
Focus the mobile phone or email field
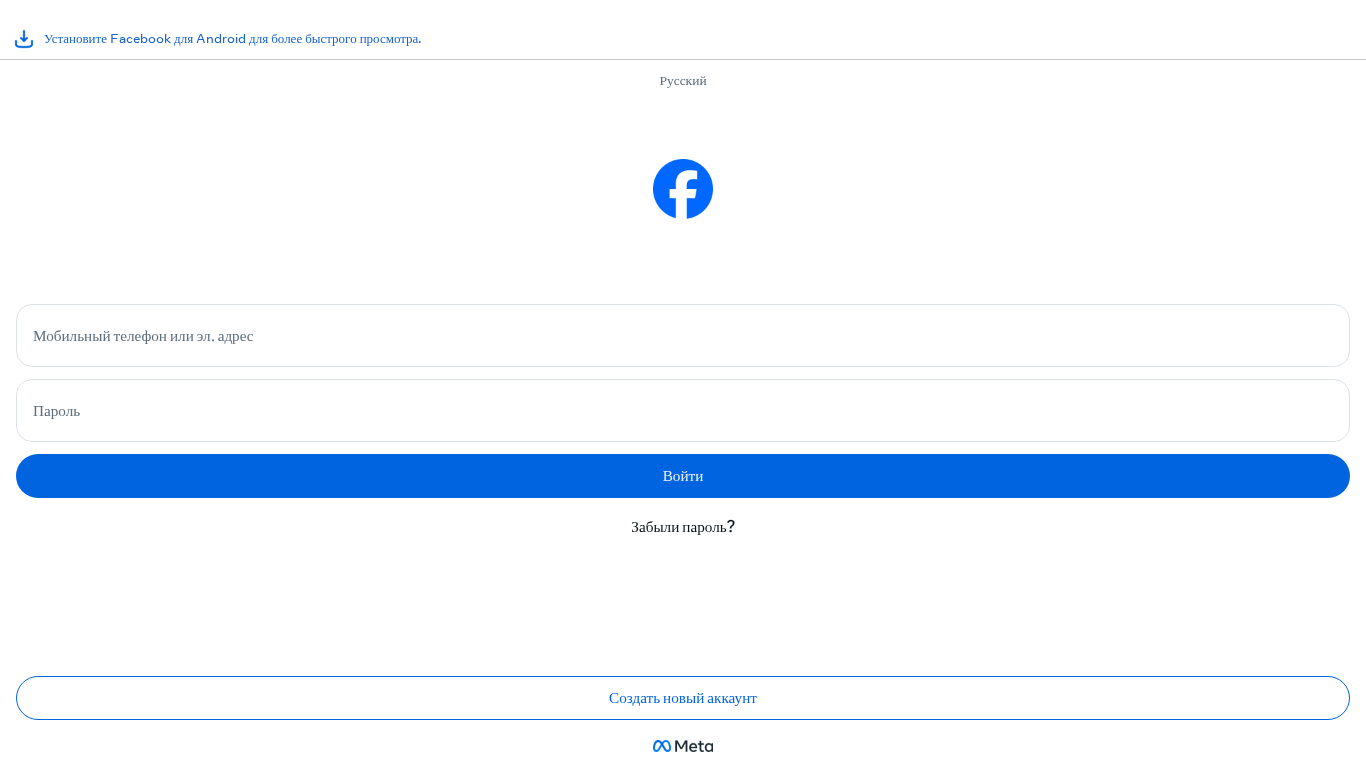point(683,336)
